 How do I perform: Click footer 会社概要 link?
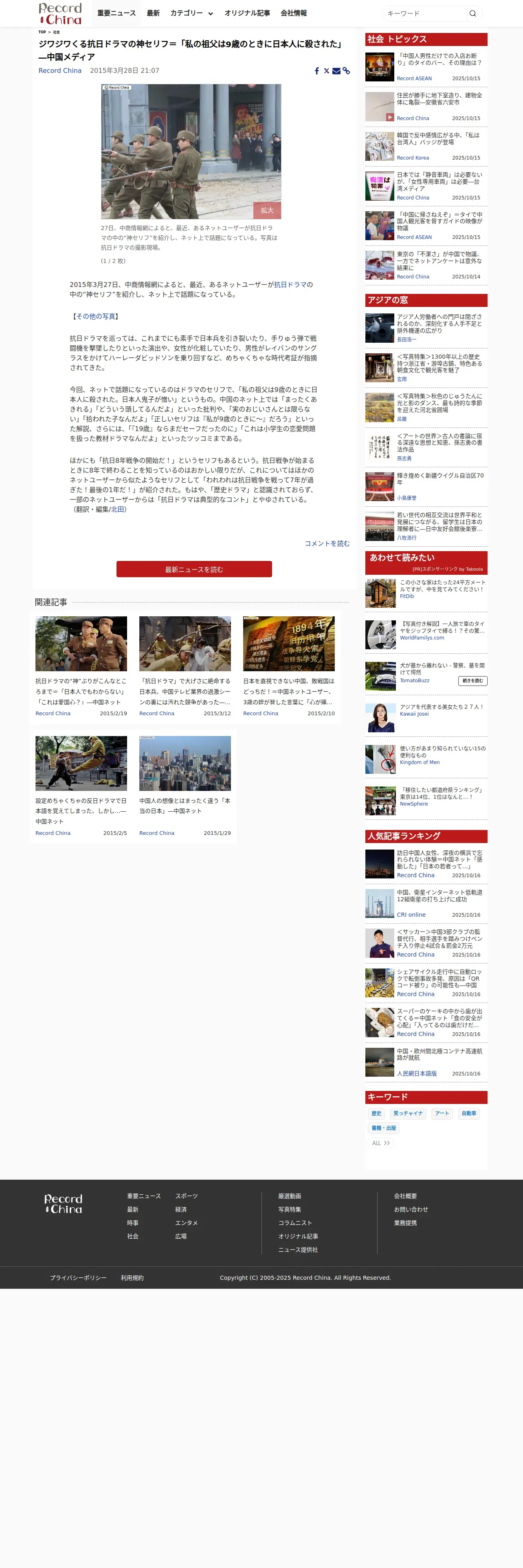[x=406, y=1196]
